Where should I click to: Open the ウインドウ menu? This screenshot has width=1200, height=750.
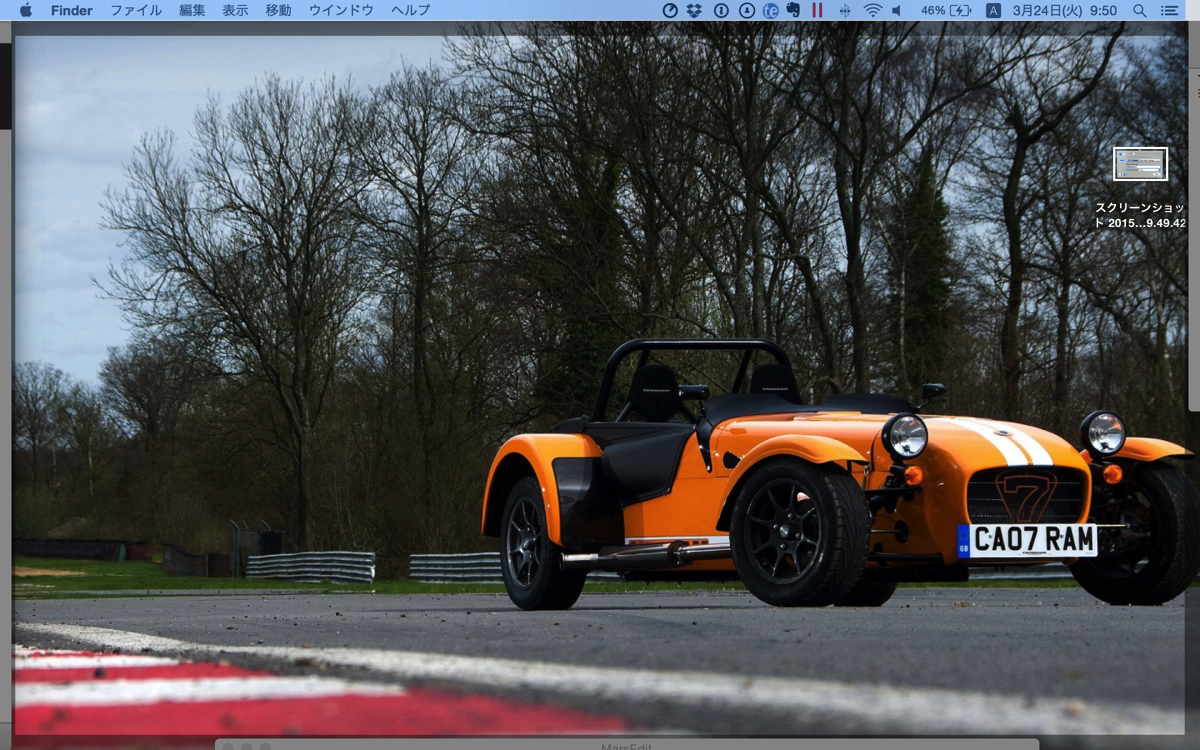(x=341, y=10)
